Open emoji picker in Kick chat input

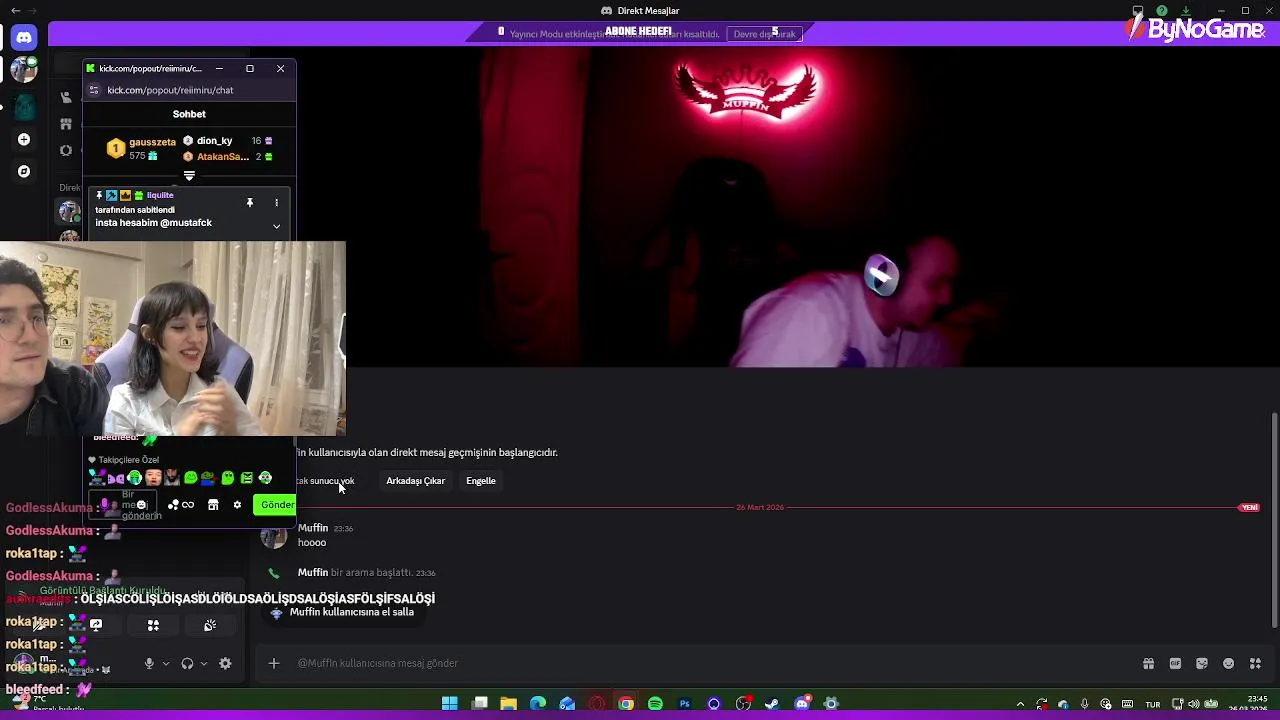[x=141, y=505]
